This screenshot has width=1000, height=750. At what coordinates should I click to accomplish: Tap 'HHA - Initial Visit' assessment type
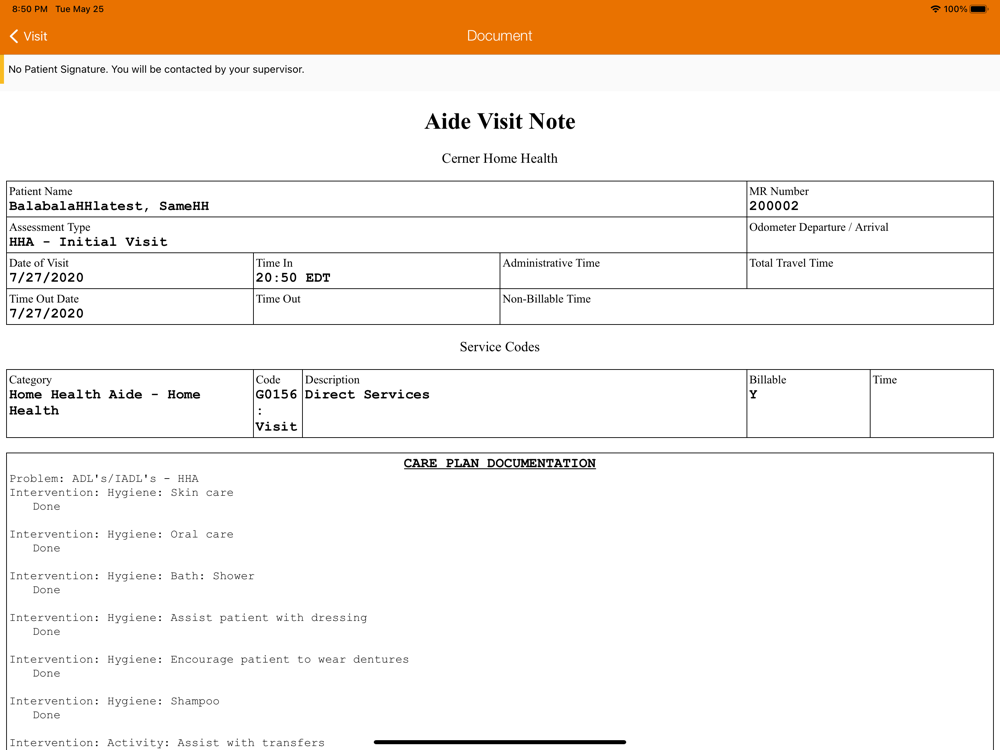coord(88,242)
